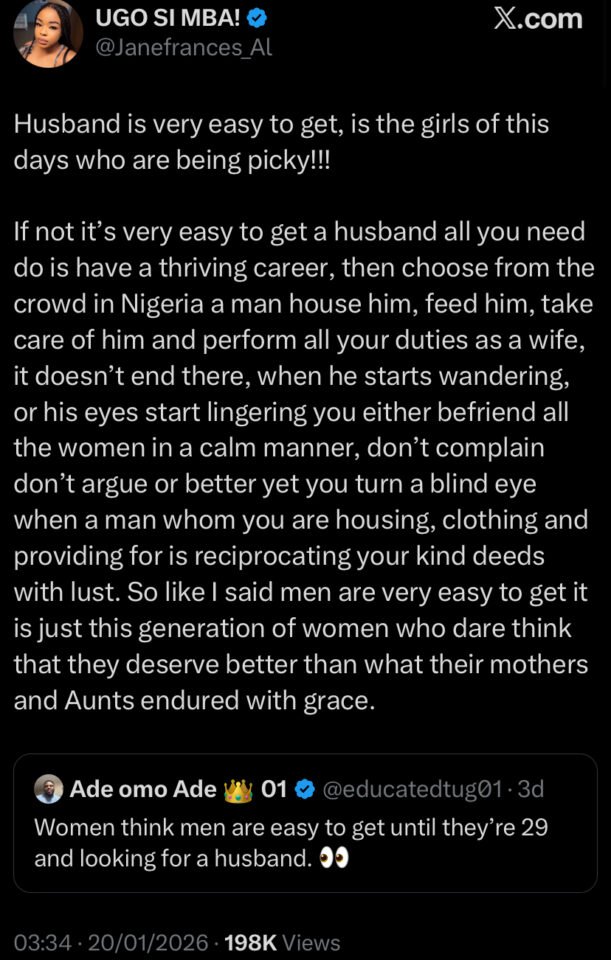Click the "01" label after the crown

point(274,790)
